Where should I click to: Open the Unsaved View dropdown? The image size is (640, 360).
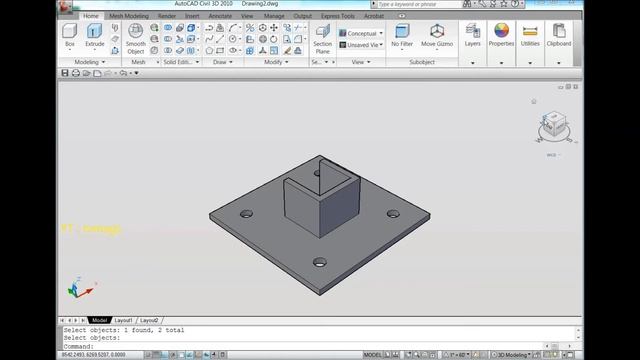(x=361, y=45)
